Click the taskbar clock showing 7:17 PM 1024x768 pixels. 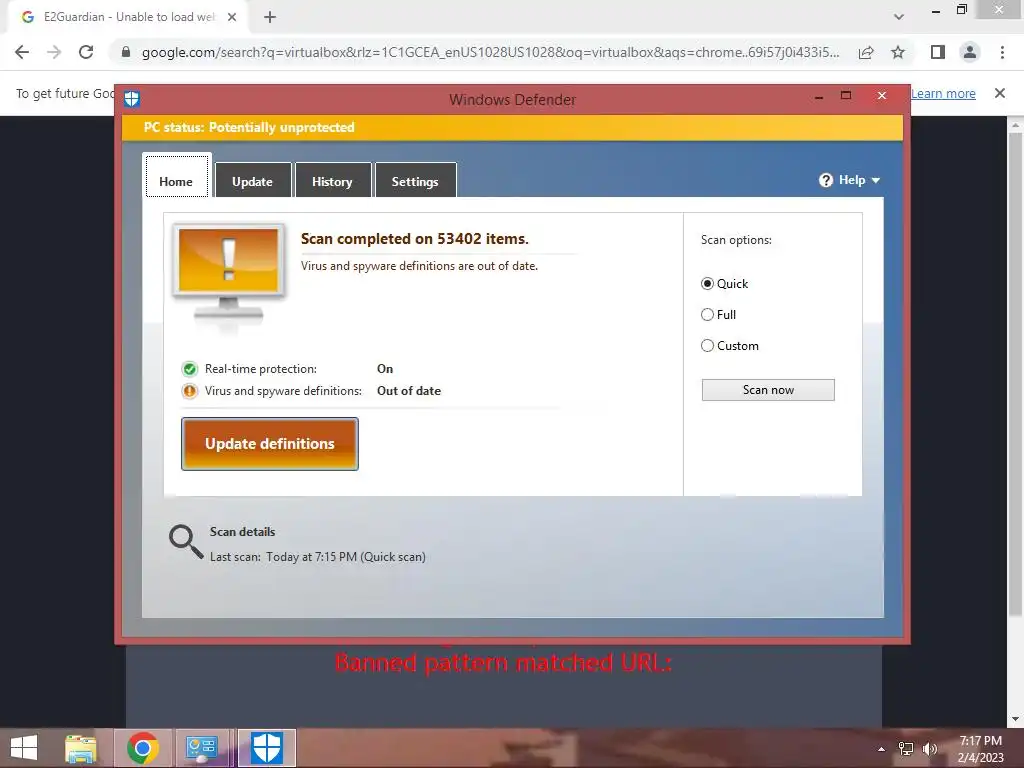[x=980, y=749]
